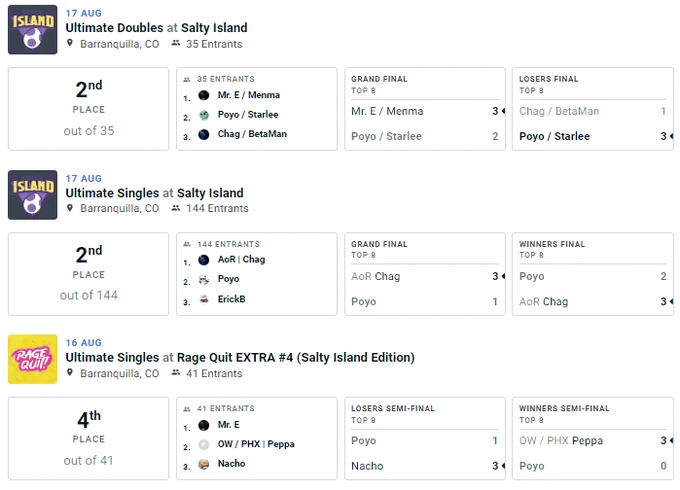Click the Rage Quit tournament logo
The height and width of the screenshot is (490, 680).
tap(33, 359)
